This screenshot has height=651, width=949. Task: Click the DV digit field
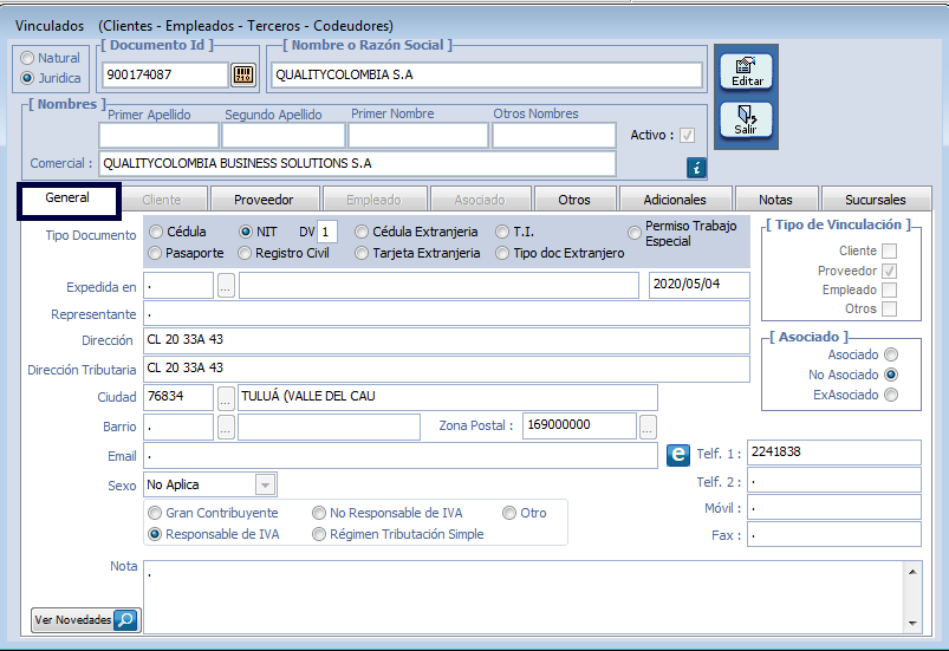(x=327, y=232)
